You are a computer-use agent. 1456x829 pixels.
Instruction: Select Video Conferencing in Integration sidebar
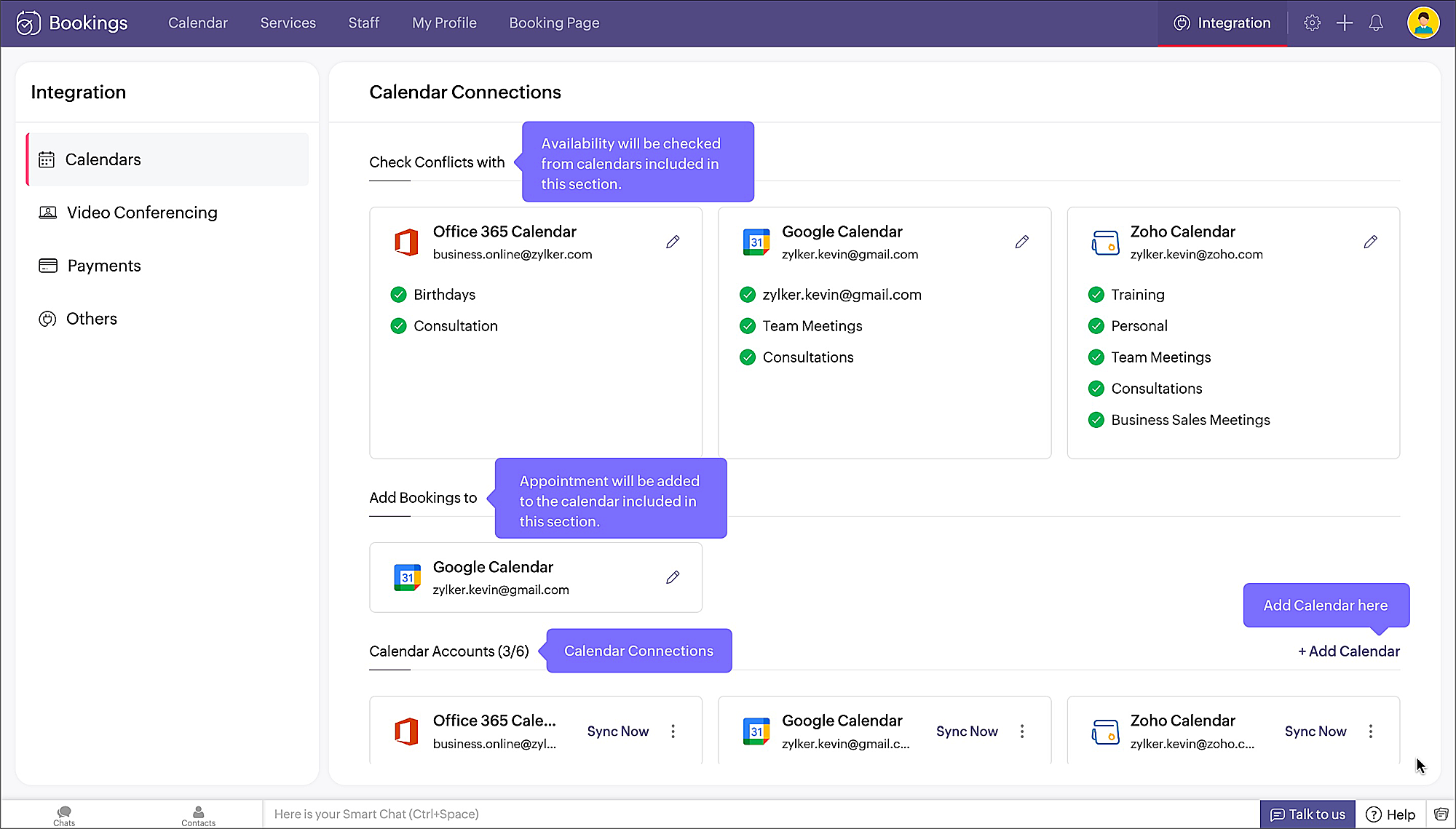click(142, 213)
